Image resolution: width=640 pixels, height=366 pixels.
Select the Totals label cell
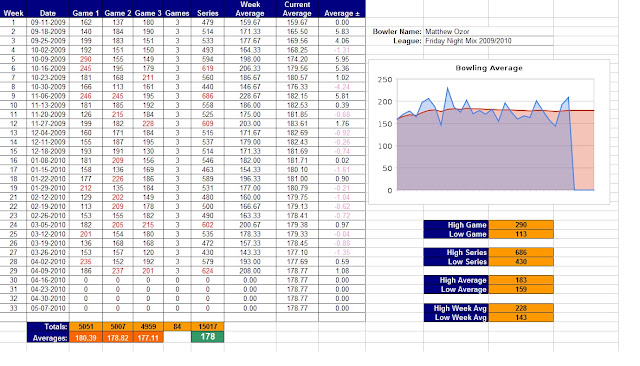point(48,327)
